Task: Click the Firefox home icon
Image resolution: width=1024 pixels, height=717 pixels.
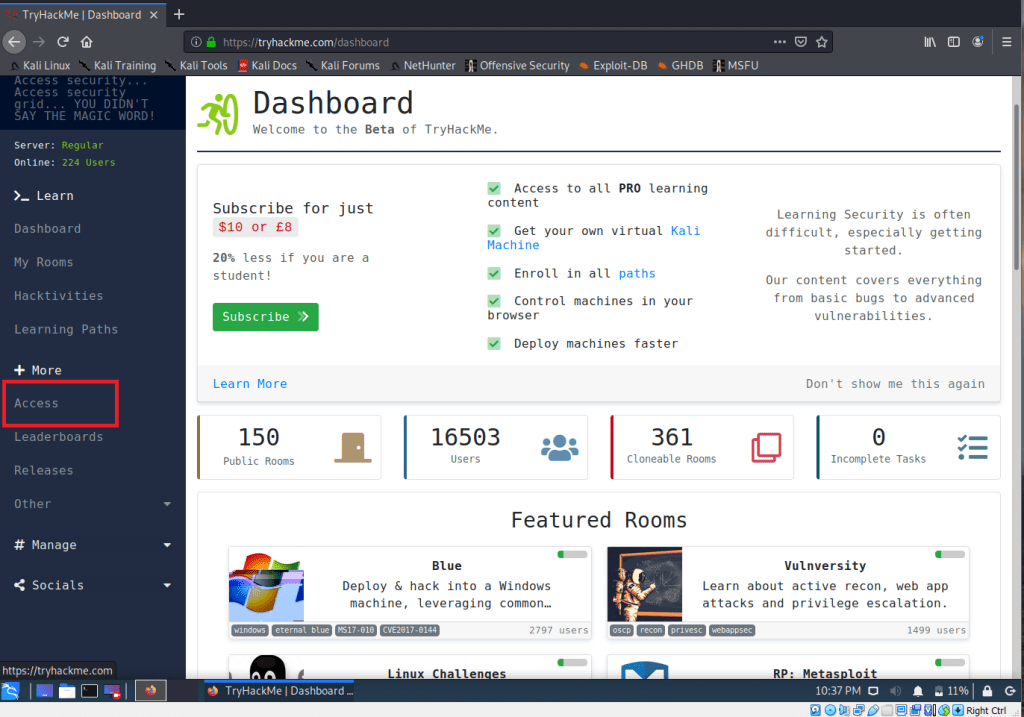Action: tap(87, 42)
